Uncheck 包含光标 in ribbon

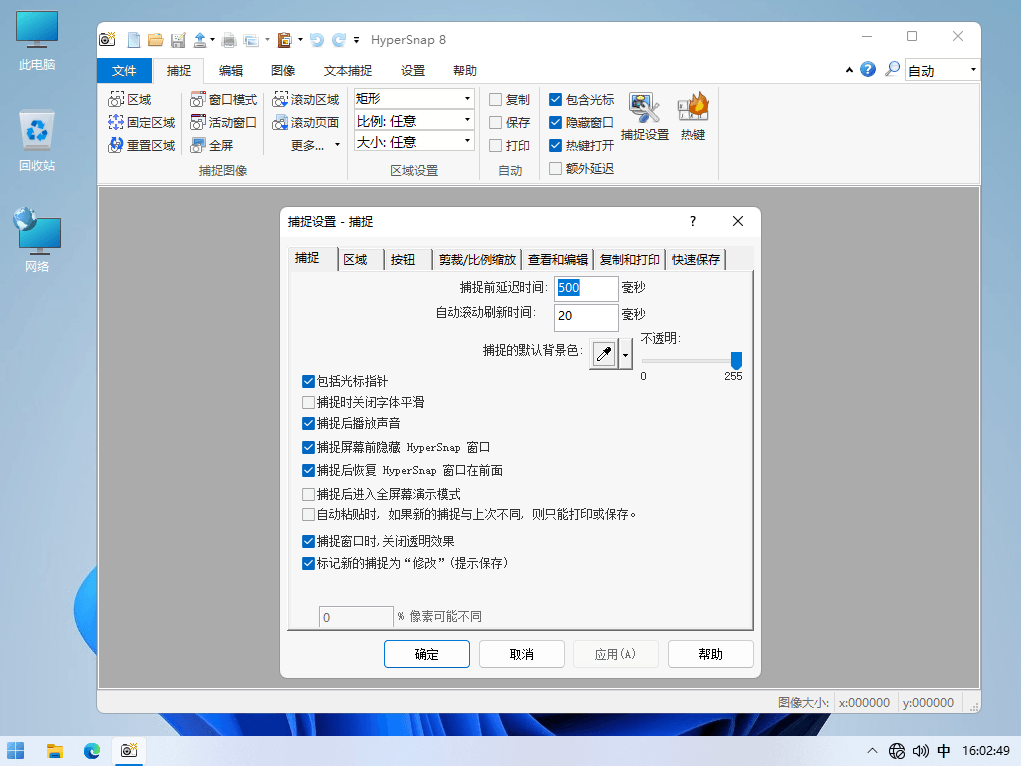click(555, 100)
